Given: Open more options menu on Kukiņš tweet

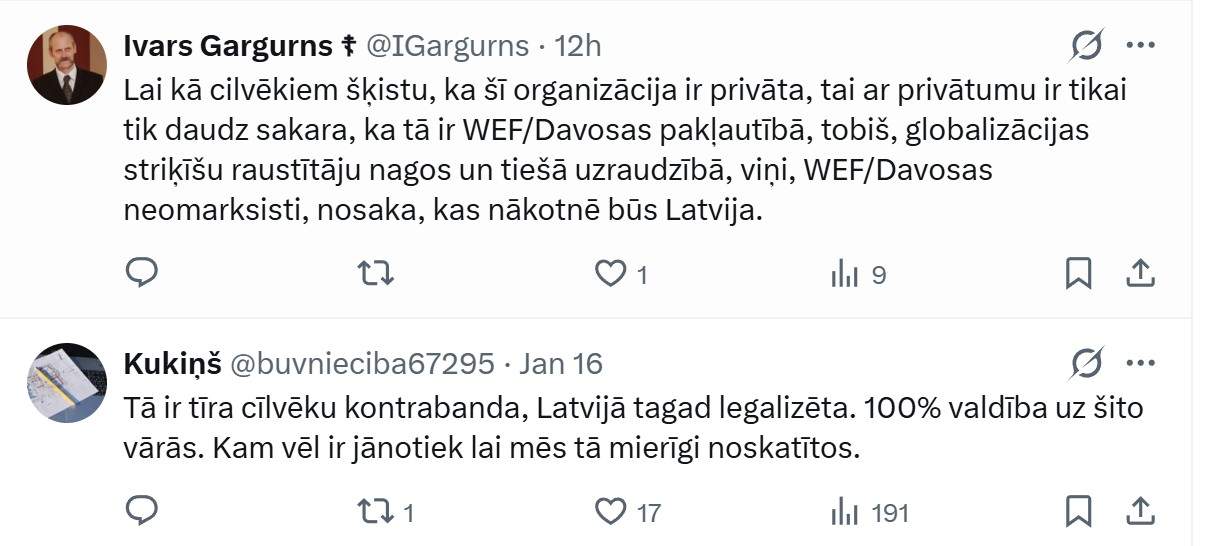Looking at the screenshot, I should (x=1141, y=363).
